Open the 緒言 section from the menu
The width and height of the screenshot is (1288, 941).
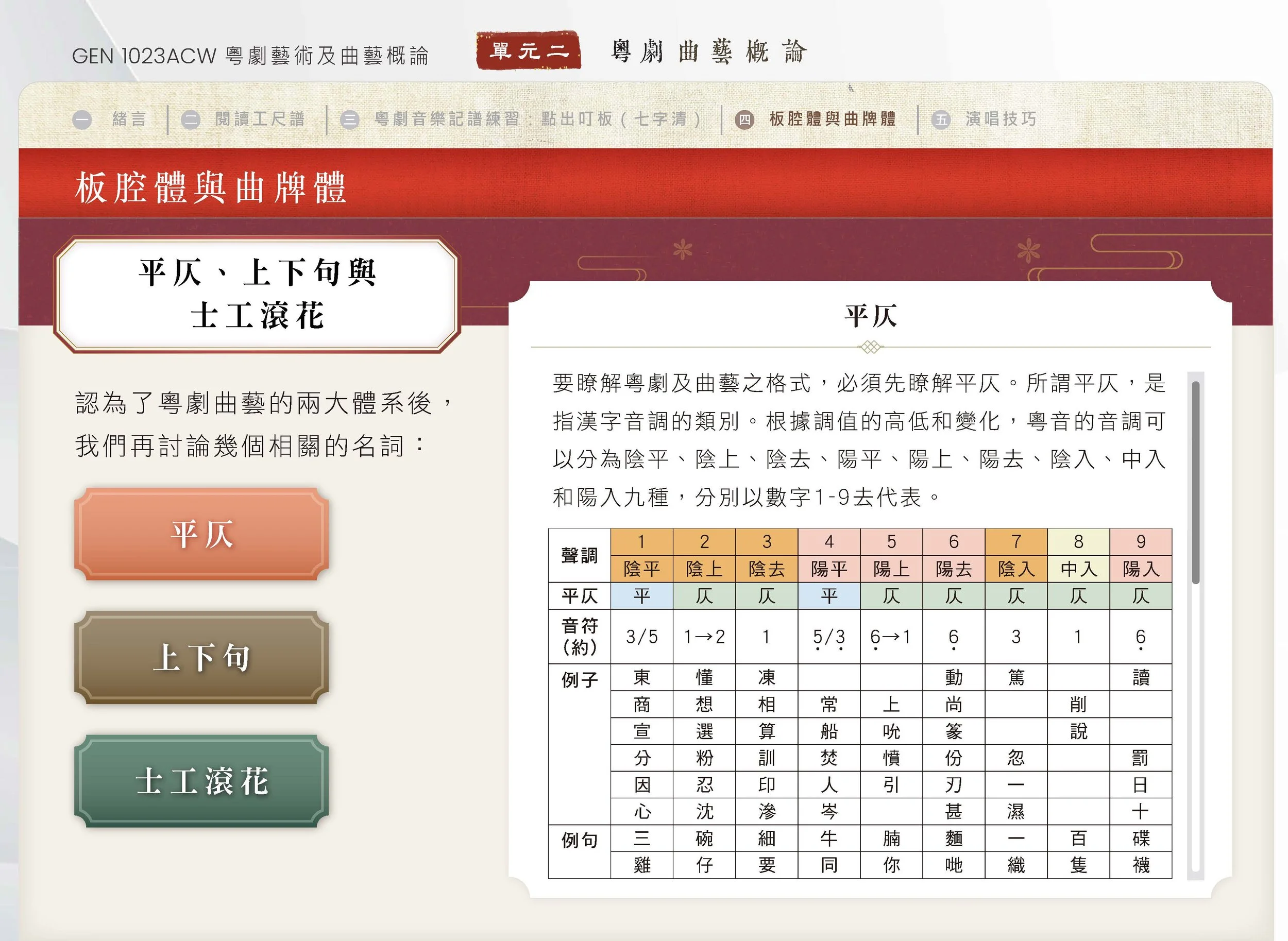pyautogui.click(x=130, y=119)
